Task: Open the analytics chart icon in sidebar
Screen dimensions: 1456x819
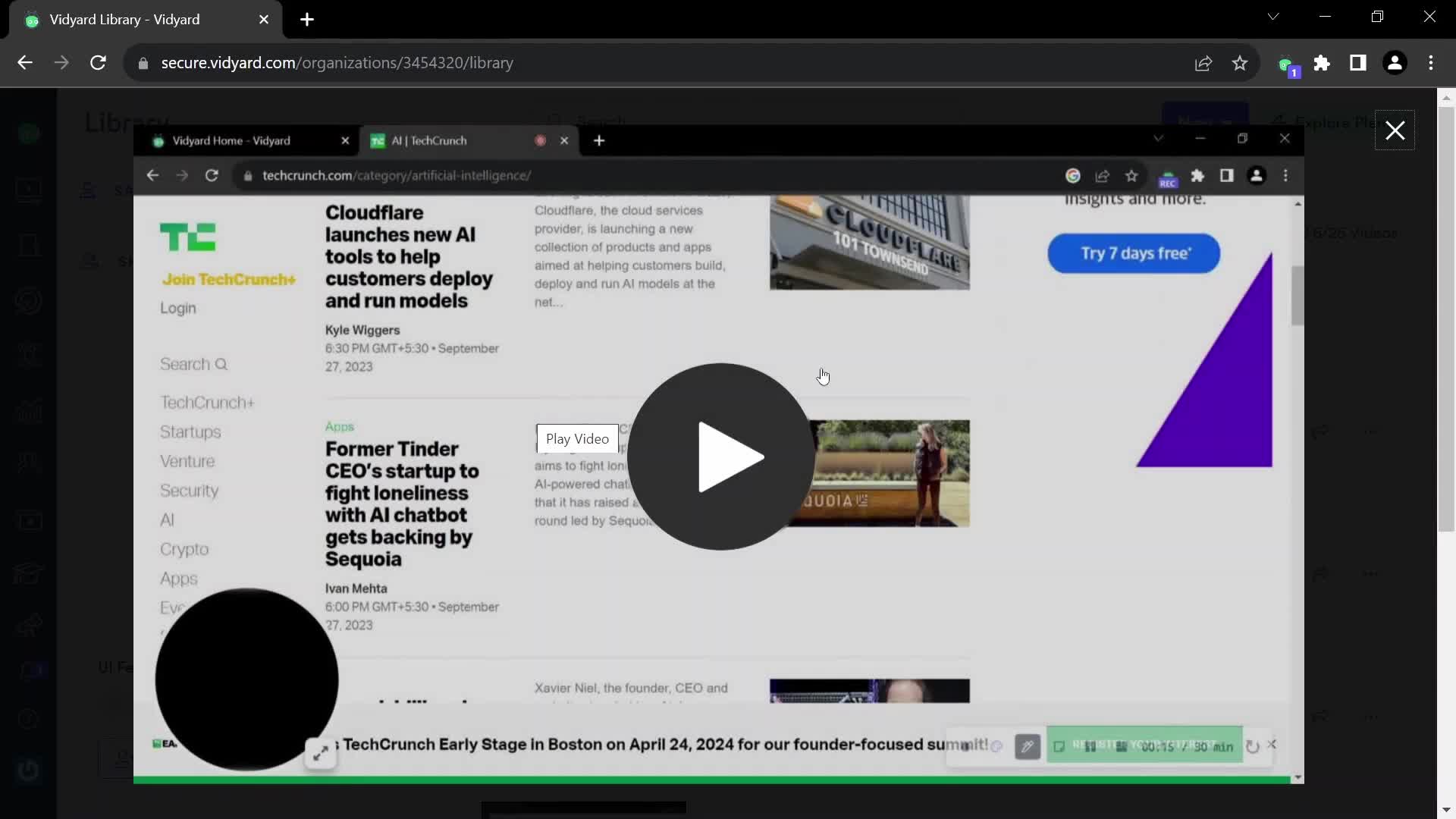Action: [x=29, y=412]
